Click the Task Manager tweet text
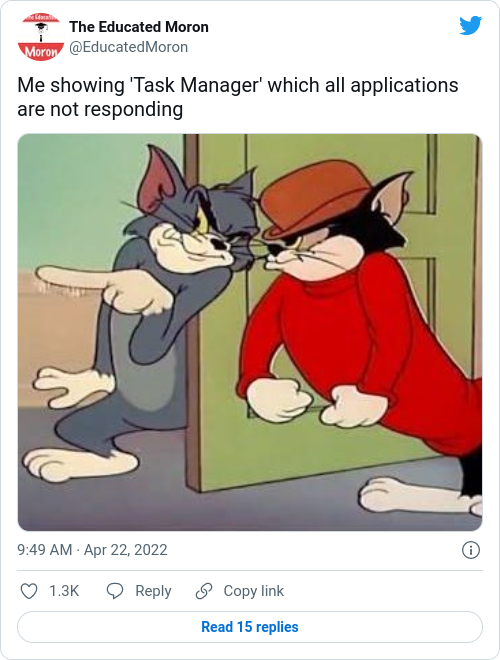The width and height of the screenshot is (500, 660). [x=238, y=97]
